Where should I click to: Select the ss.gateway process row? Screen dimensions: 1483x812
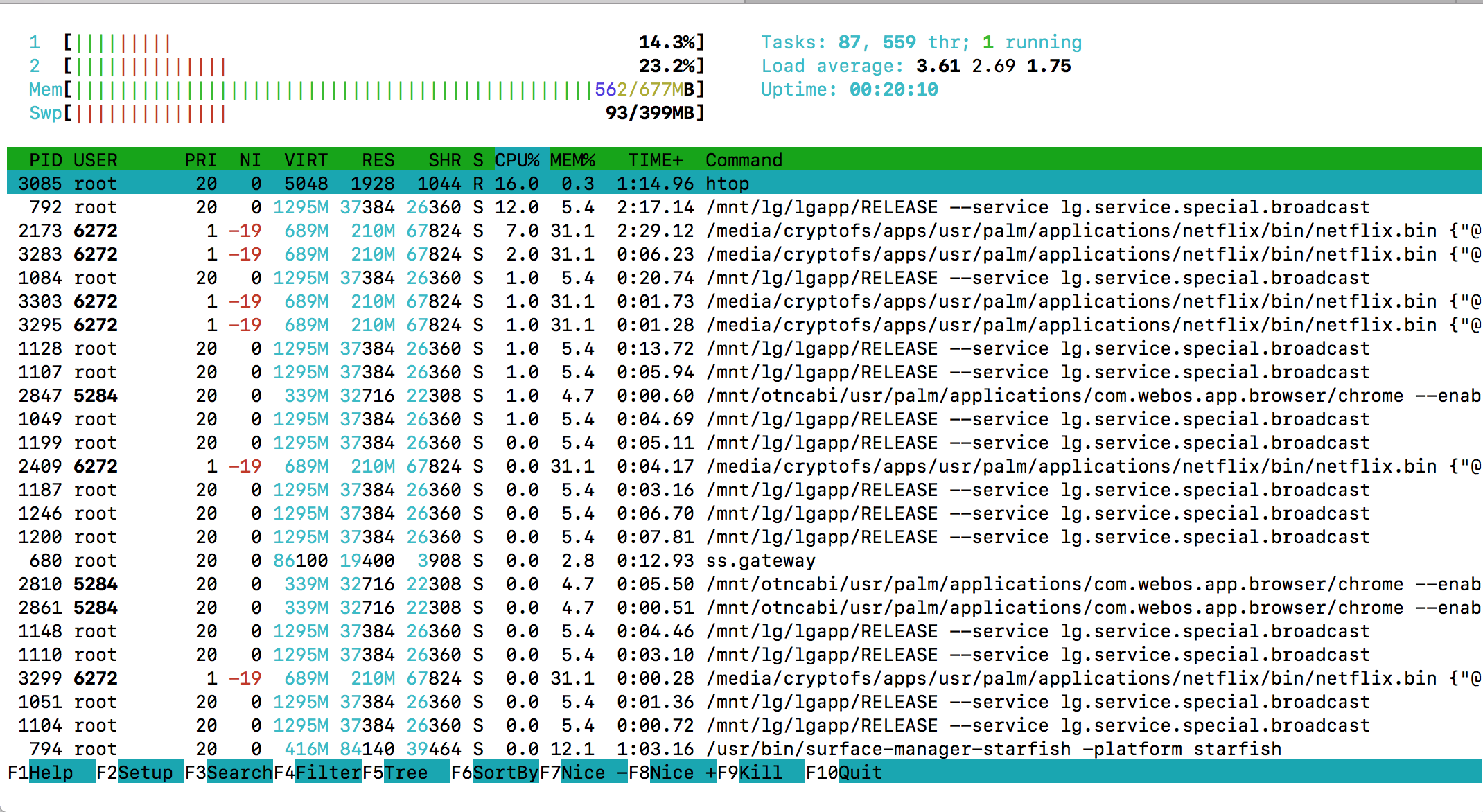point(760,561)
